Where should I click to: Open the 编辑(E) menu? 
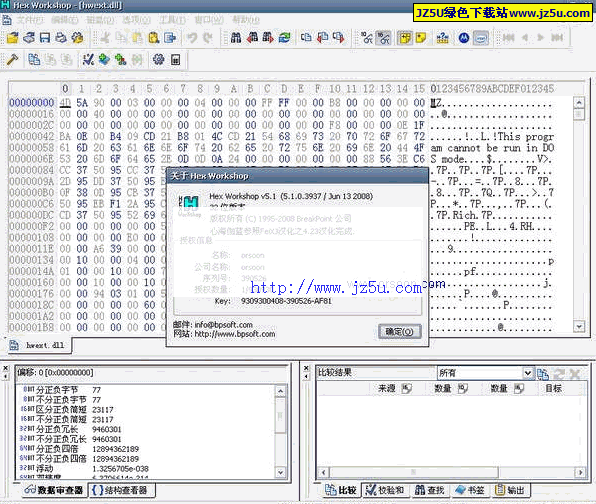coord(65,20)
